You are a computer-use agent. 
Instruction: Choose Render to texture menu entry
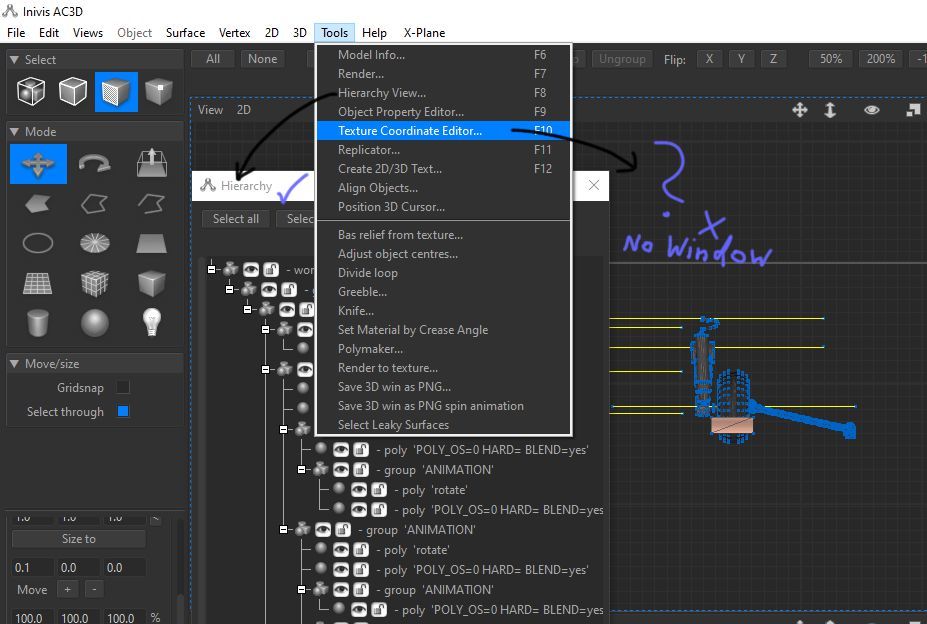click(443, 368)
